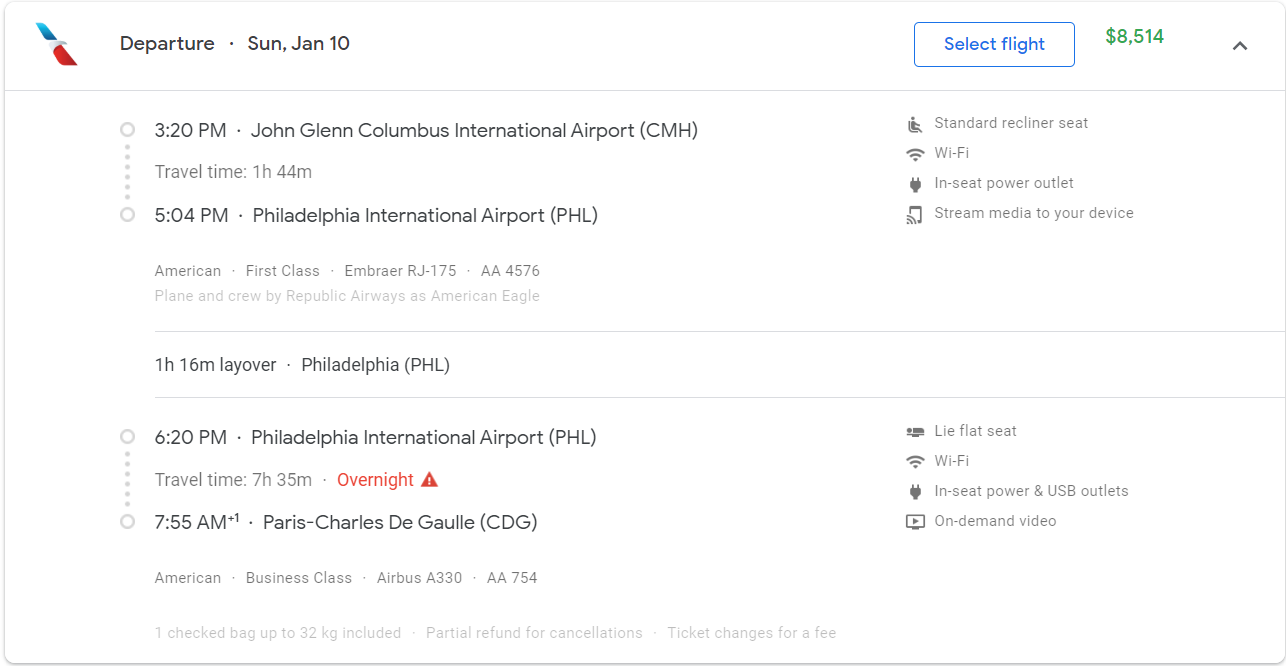1286x666 pixels.
Task: Click the Wi-Fi icon for the Columbus flight
Action: (x=914, y=154)
